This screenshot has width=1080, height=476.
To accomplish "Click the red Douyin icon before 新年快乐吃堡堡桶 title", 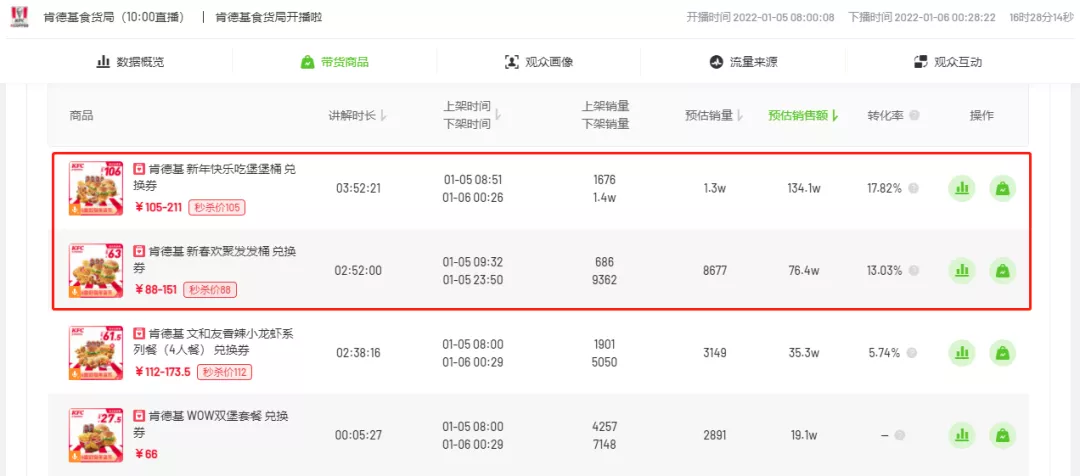I will click(x=139, y=169).
